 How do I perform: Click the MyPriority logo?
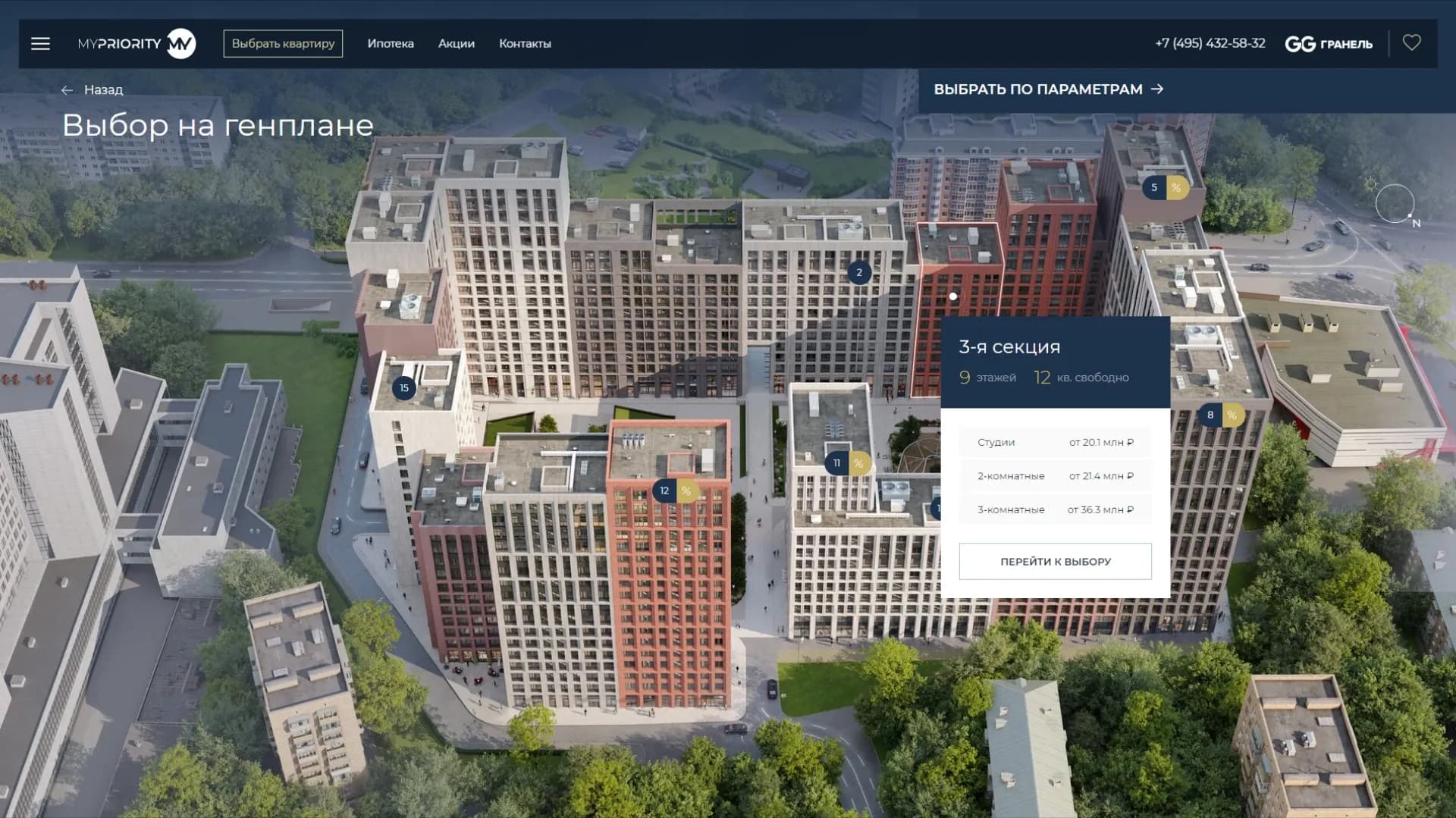point(136,44)
